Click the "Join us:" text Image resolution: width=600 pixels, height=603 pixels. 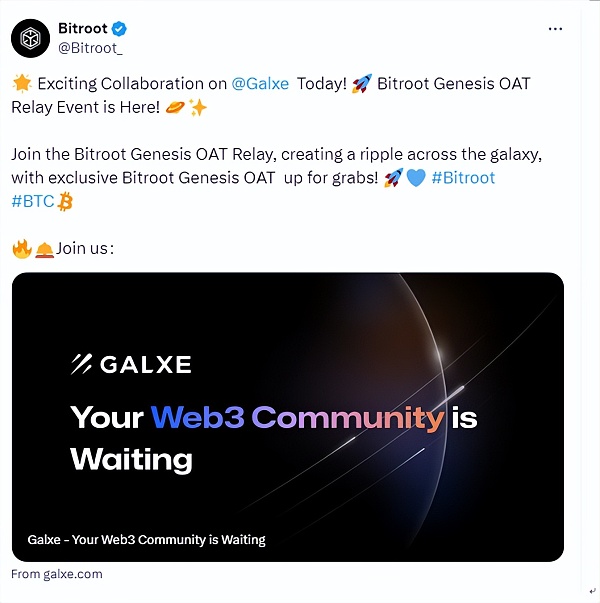(x=86, y=248)
